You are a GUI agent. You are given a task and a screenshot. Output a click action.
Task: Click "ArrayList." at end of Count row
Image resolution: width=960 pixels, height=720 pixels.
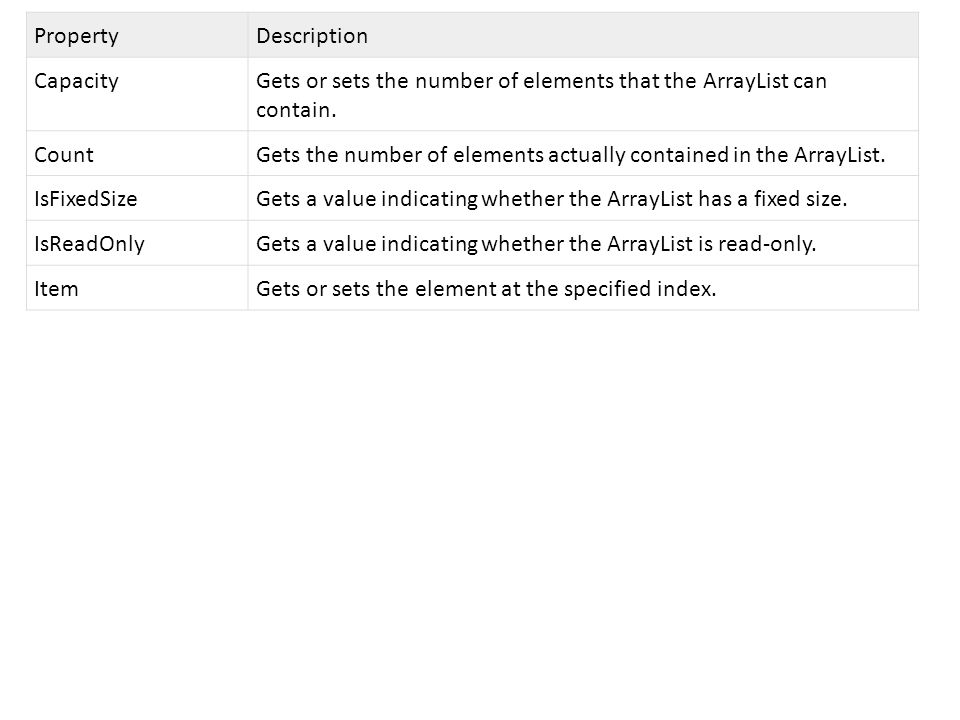[840, 155]
